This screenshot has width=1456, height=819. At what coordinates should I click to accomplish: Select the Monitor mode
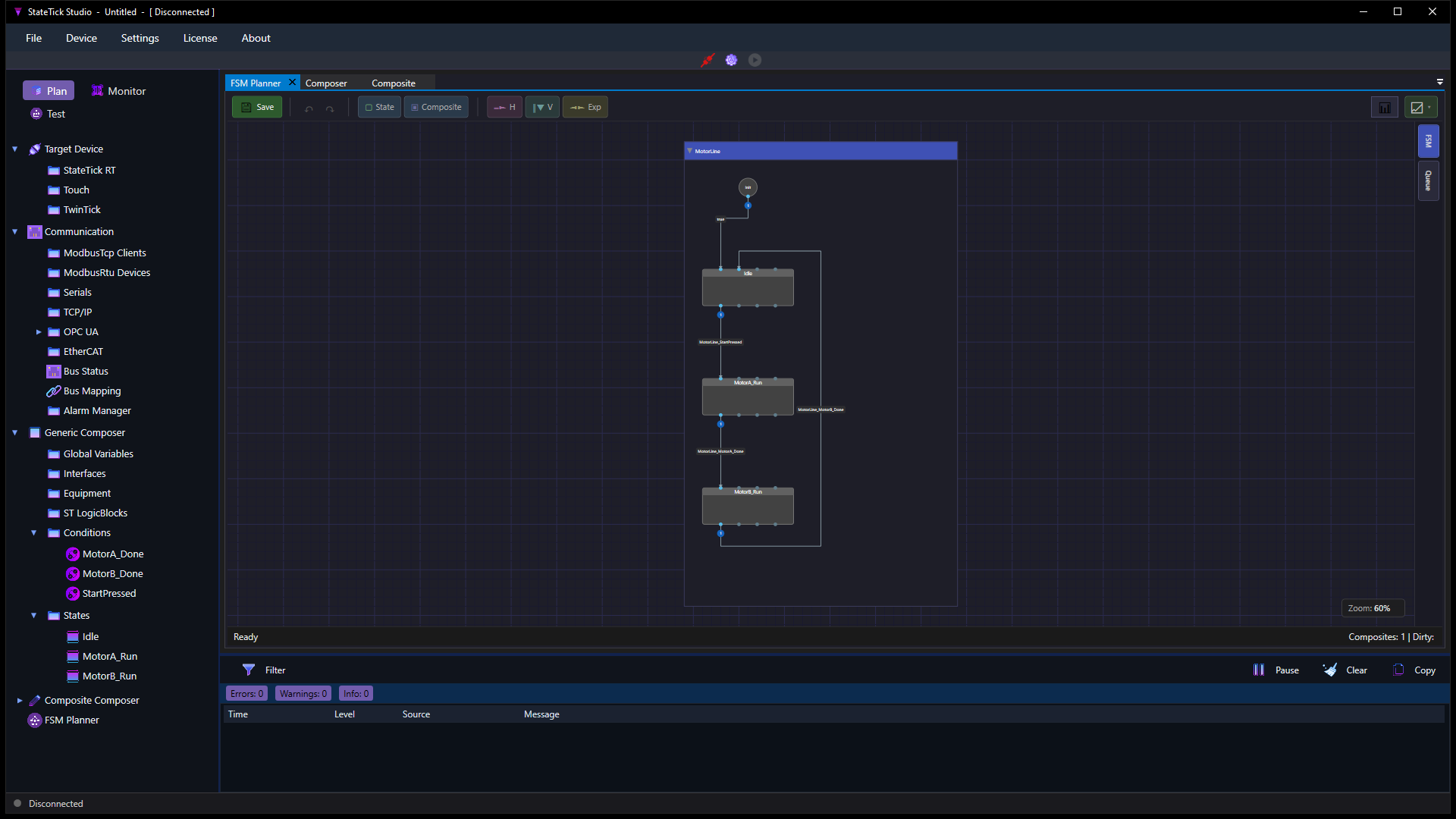tap(118, 90)
